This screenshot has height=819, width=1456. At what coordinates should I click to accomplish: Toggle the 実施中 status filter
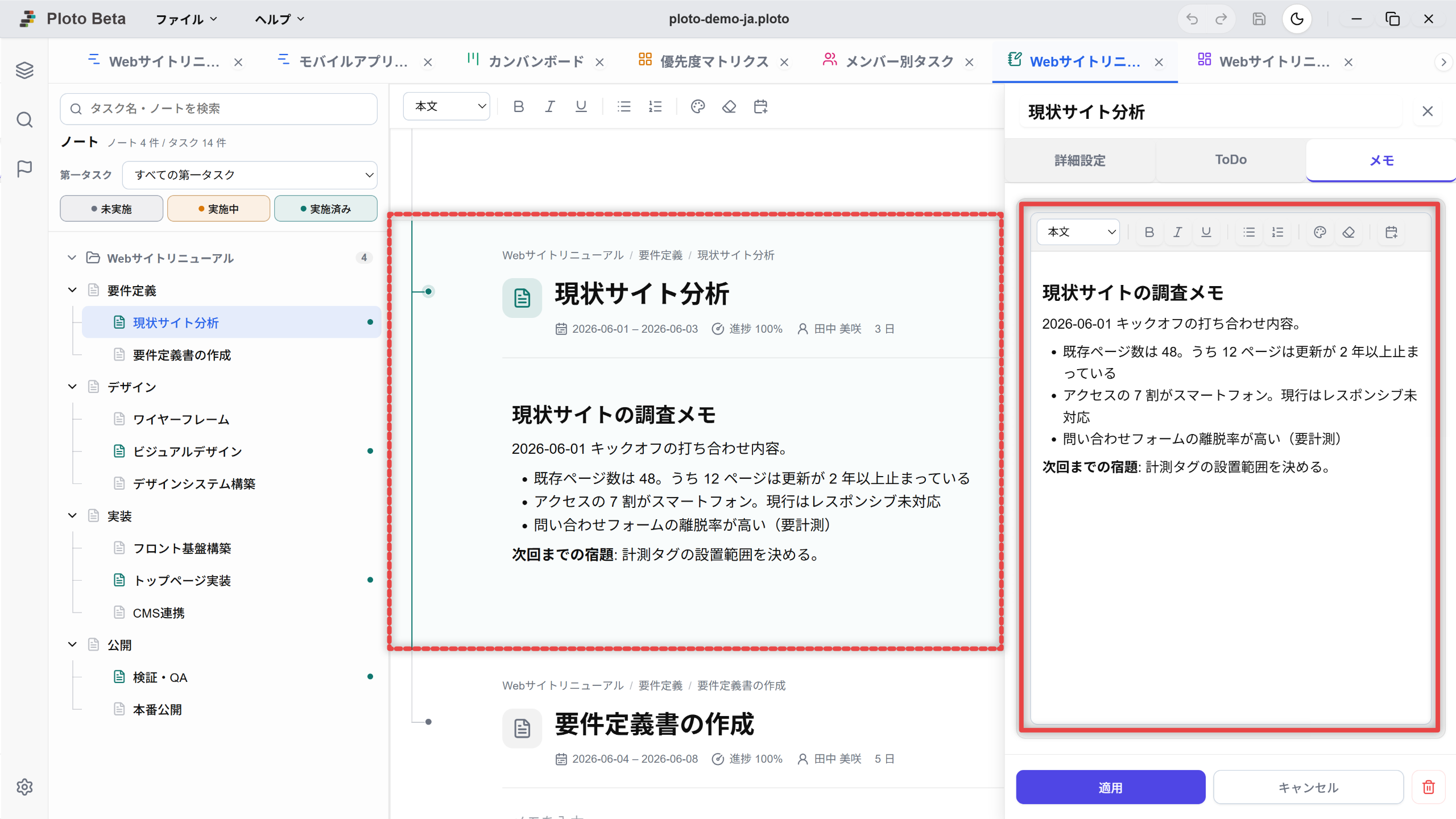[218, 209]
